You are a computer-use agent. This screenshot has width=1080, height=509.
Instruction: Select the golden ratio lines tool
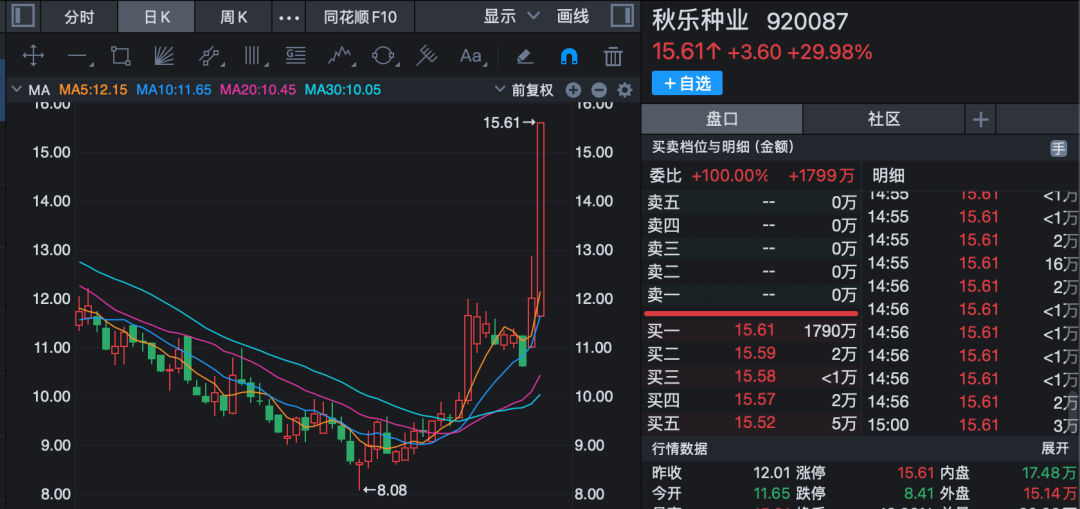295,56
